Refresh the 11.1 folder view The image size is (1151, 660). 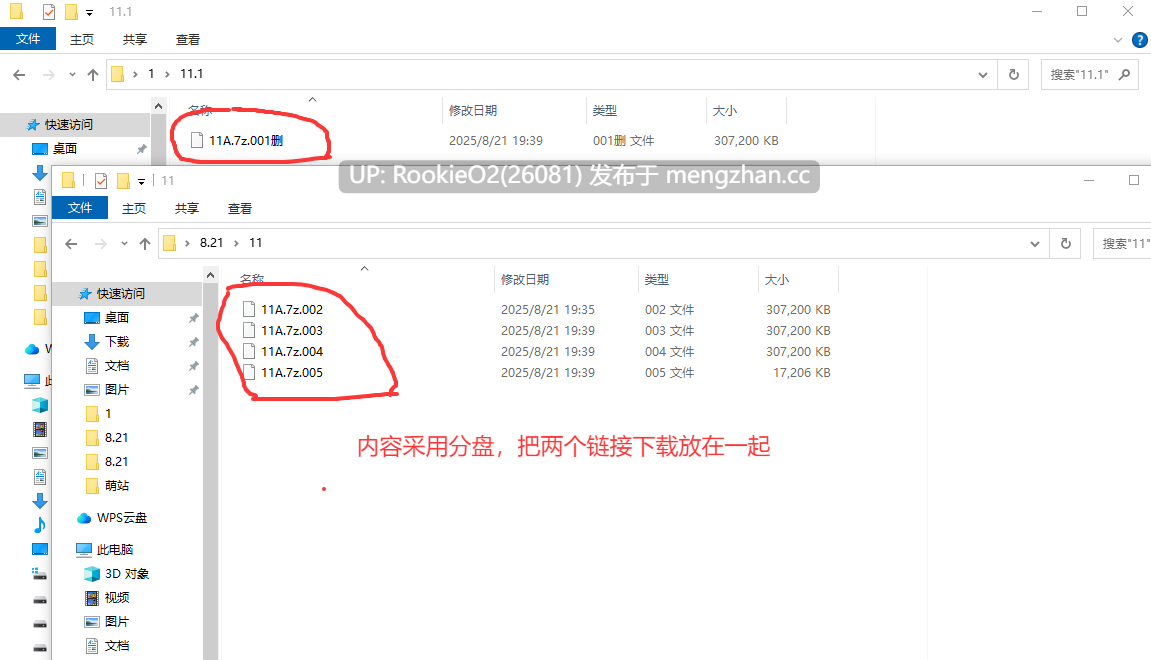click(x=1014, y=75)
